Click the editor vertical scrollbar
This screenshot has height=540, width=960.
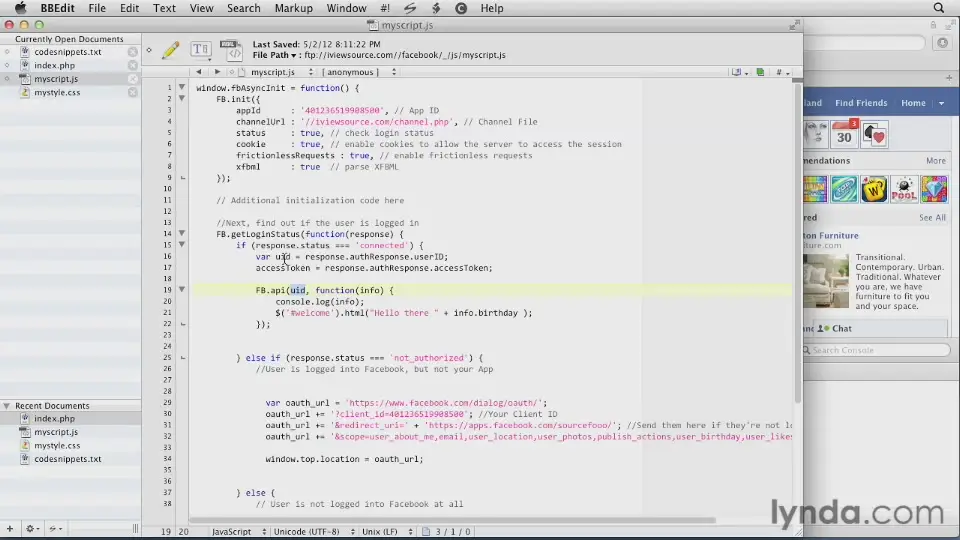coord(797,244)
